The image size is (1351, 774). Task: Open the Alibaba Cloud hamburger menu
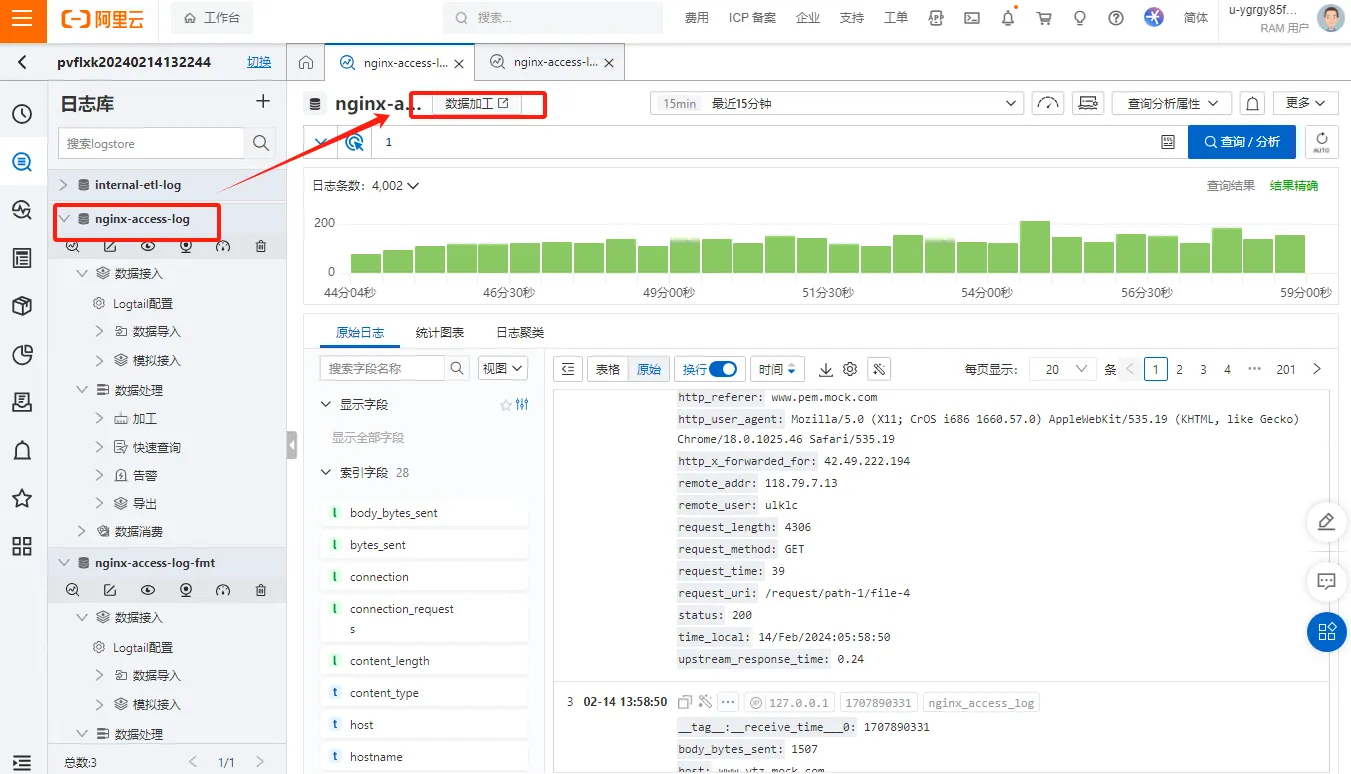click(23, 18)
